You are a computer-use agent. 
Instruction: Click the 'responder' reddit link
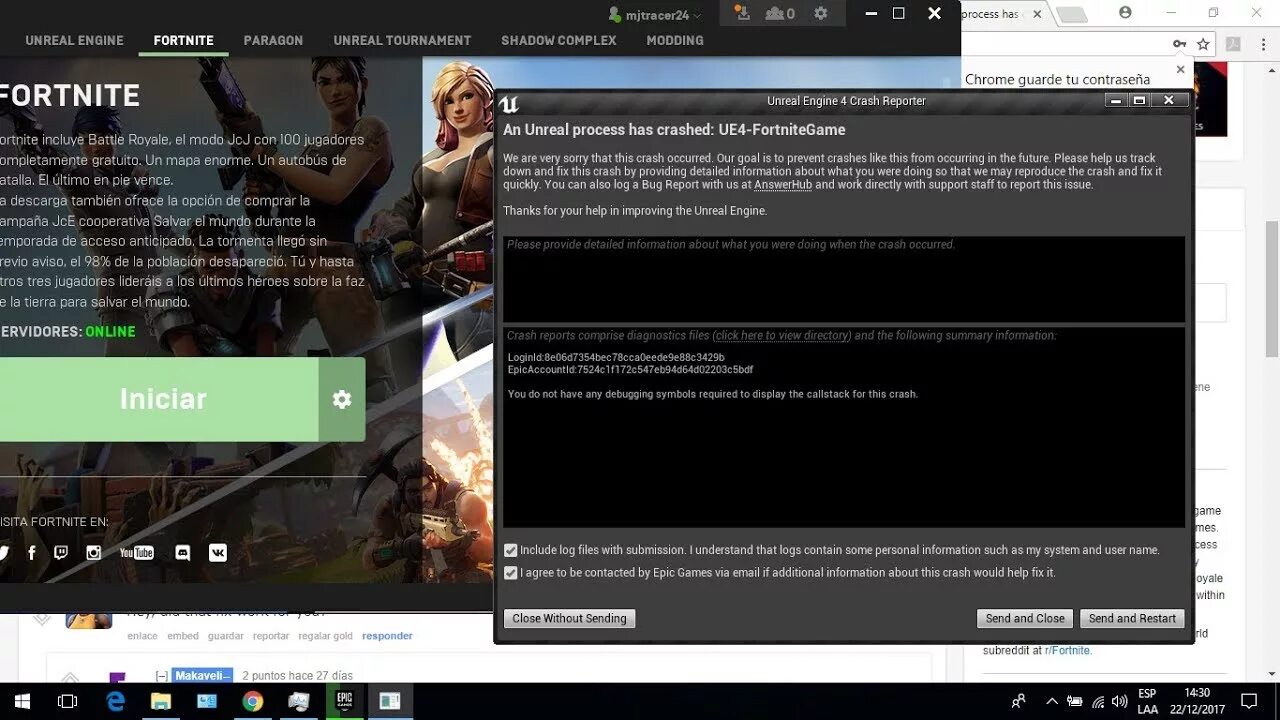tap(387, 636)
